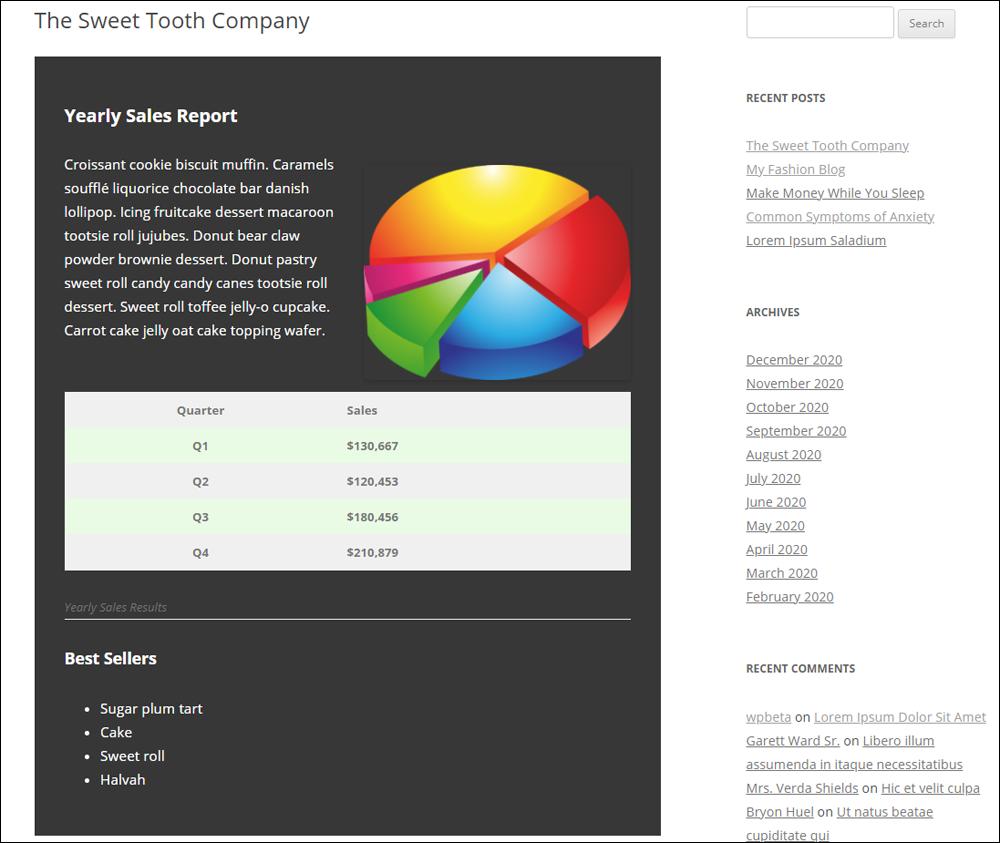Open wpbeta commenter link

pyautogui.click(x=768, y=717)
